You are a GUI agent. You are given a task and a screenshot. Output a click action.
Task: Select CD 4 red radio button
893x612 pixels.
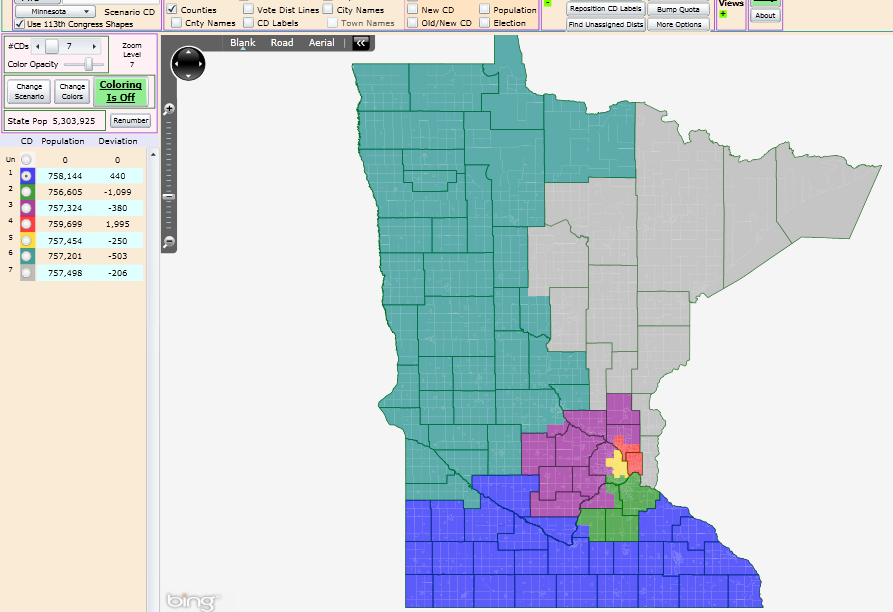click(27, 224)
